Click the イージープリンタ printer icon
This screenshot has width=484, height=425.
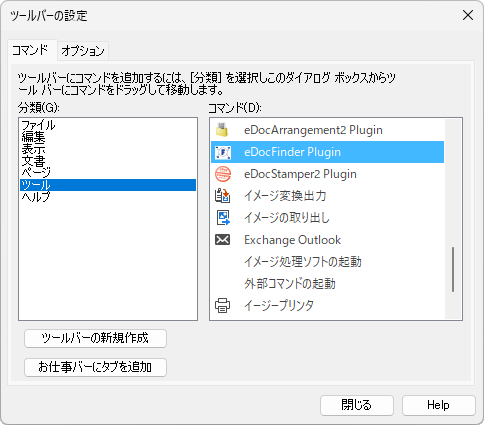[x=222, y=305]
